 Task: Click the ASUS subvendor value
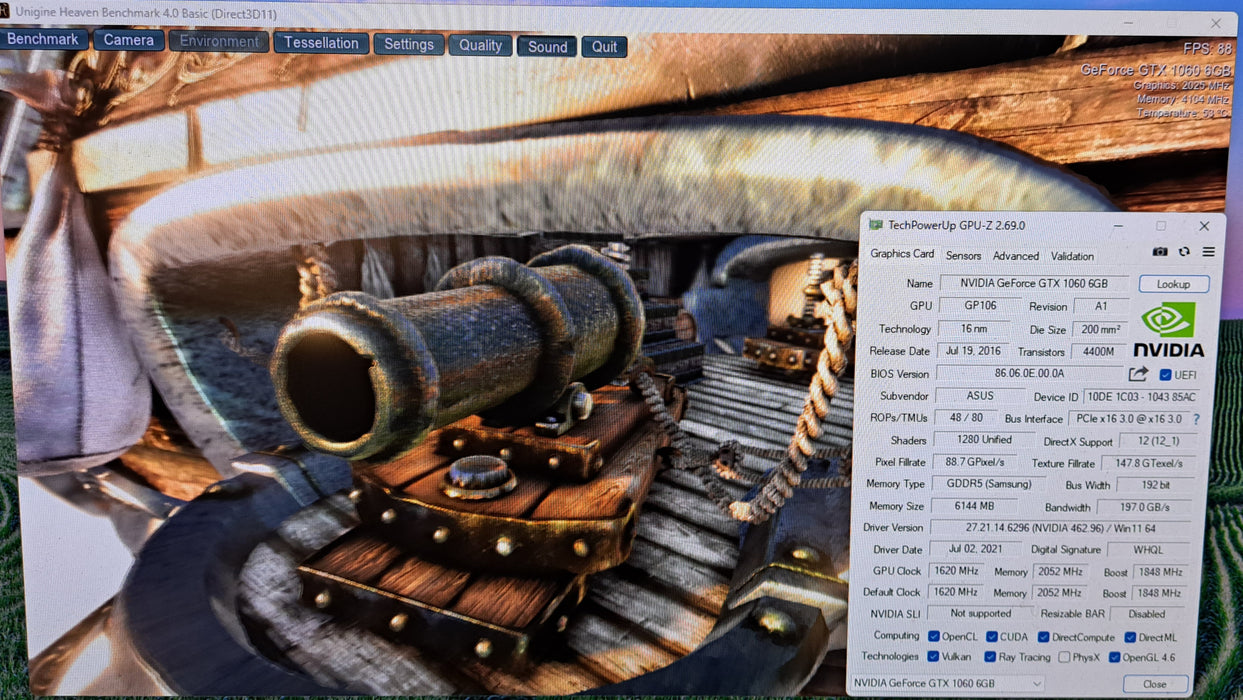tap(979, 396)
